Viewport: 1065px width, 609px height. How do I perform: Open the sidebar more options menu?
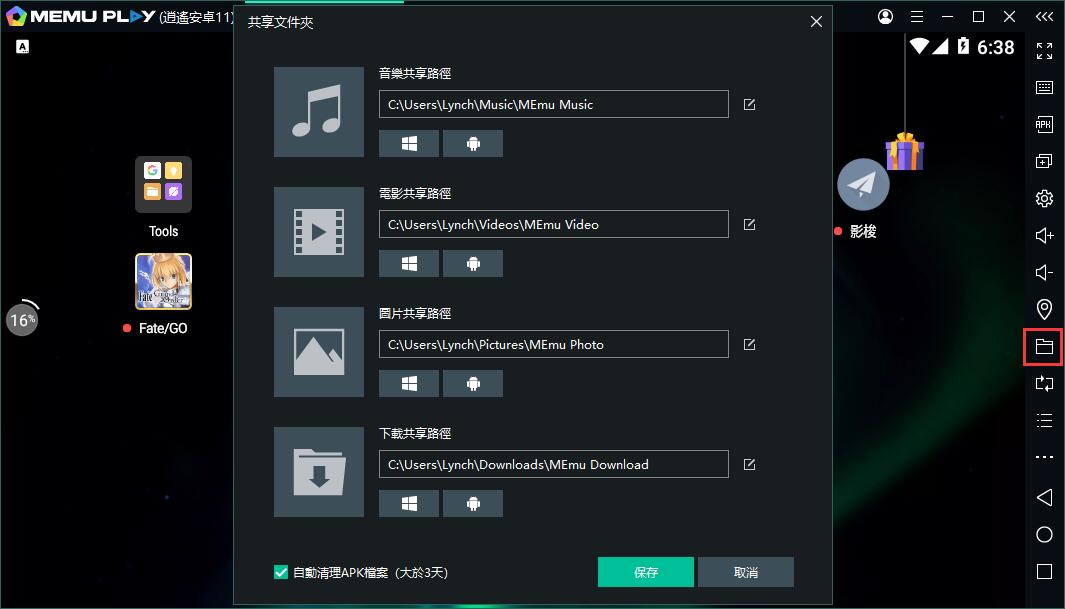(x=1044, y=457)
